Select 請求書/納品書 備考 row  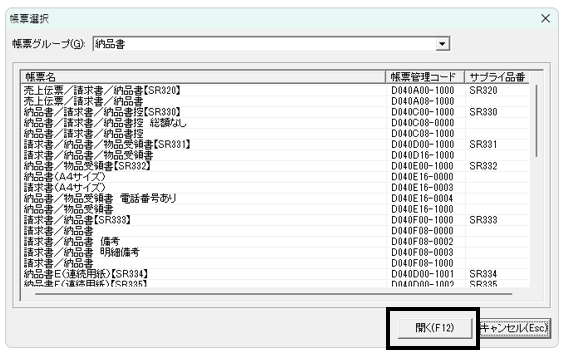click(275, 242)
